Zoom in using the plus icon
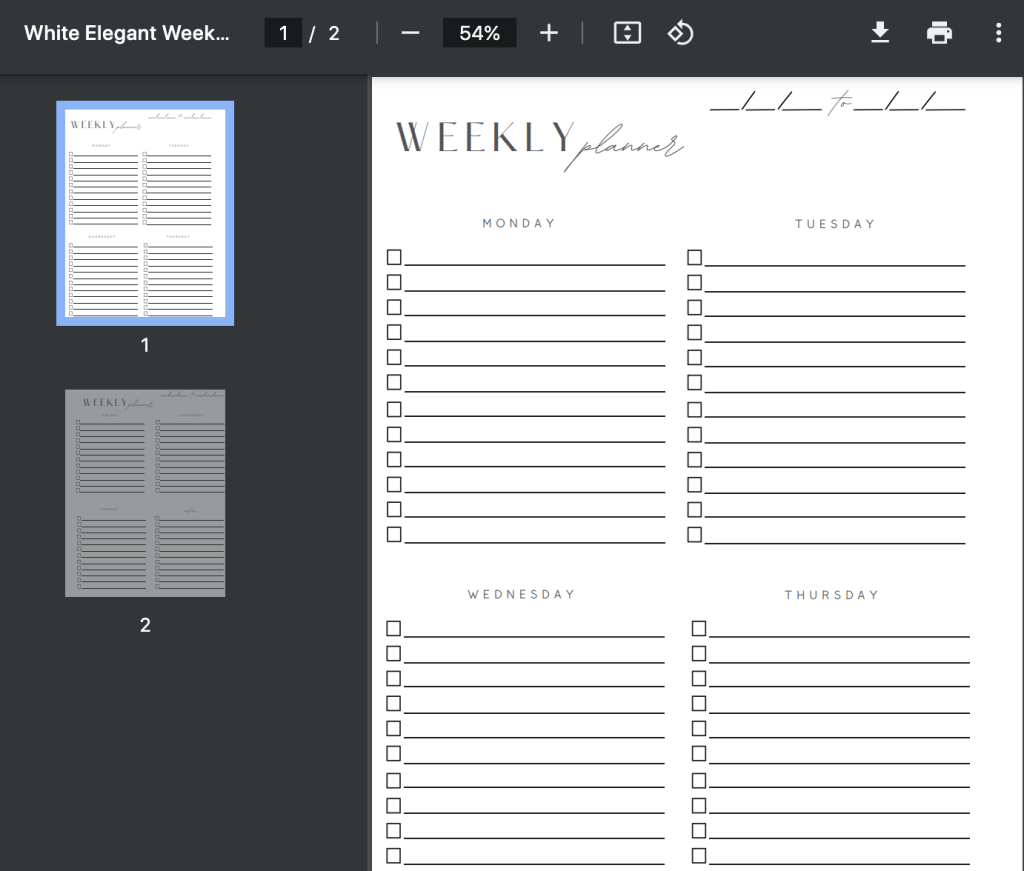This screenshot has height=871, width=1024. coord(548,32)
